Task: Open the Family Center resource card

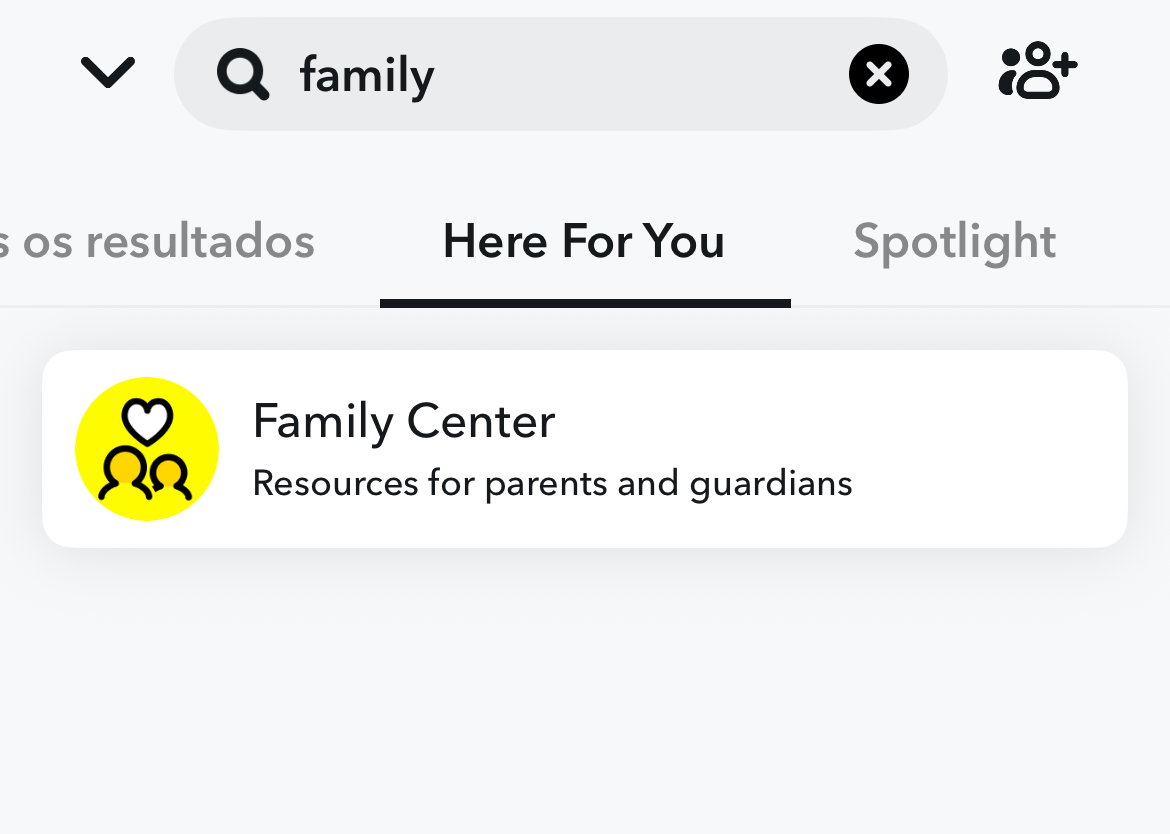Action: pos(585,449)
